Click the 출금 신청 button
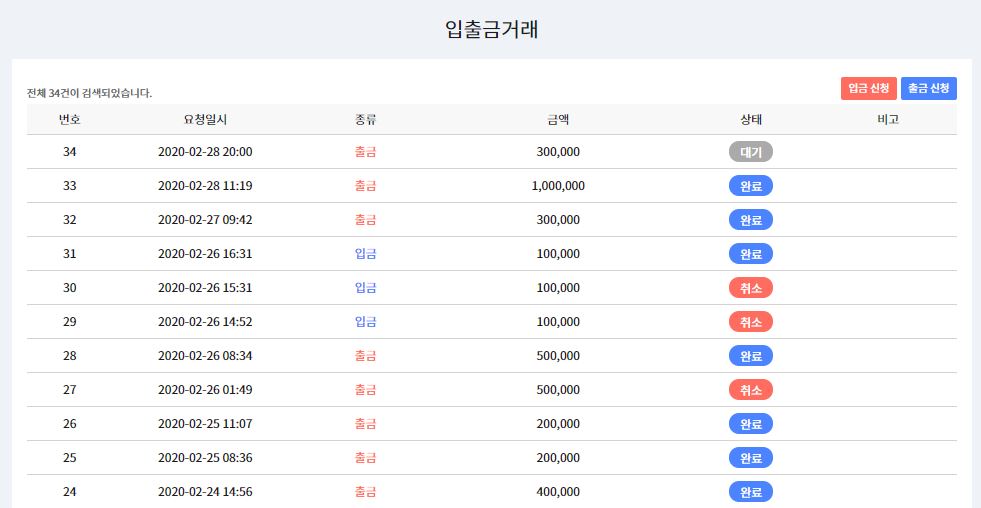981x508 pixels. (x=928, y=89)
